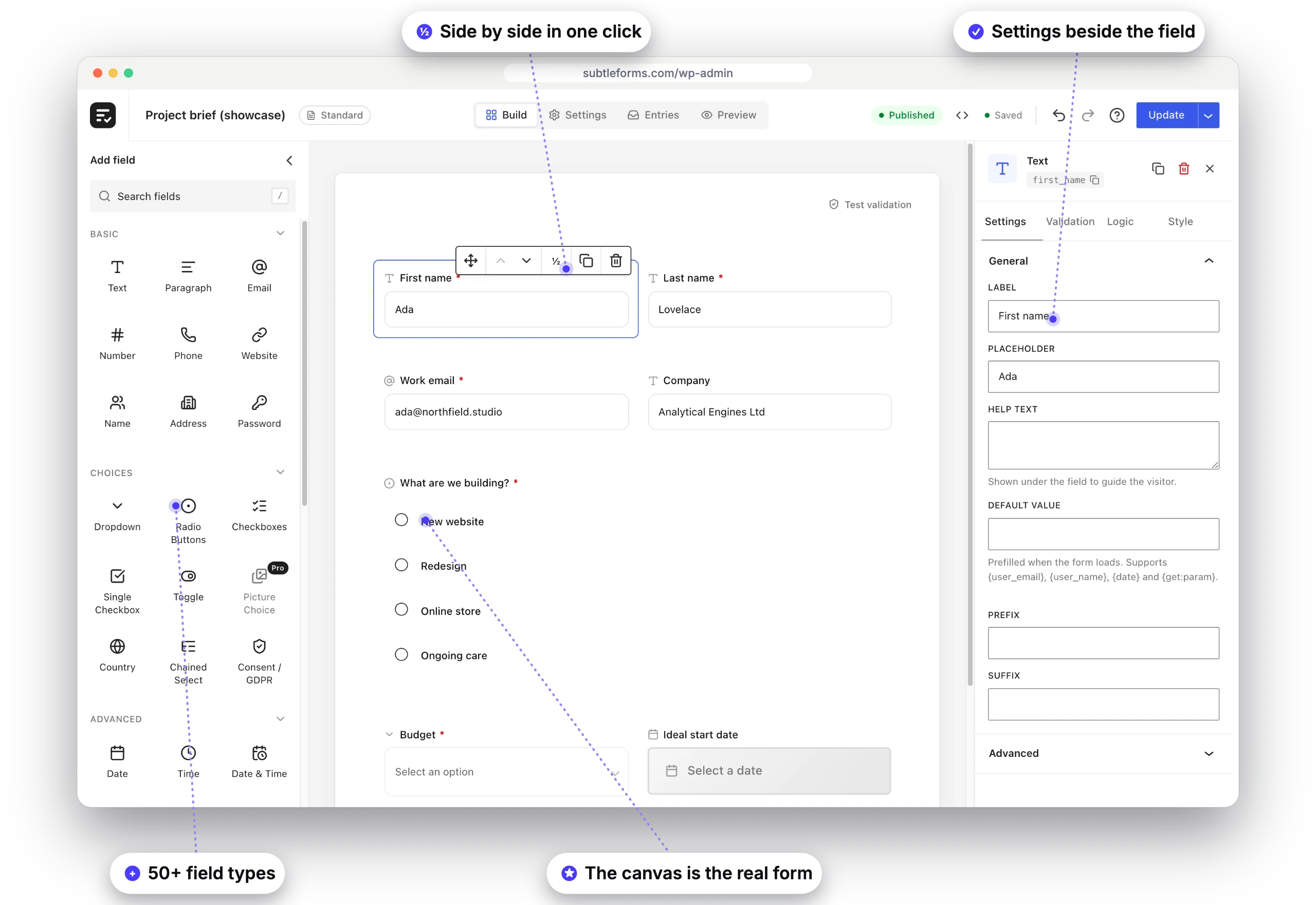Add a Website field
Image resolution: width=1316 pixels, height=905 pixels.
259,343
